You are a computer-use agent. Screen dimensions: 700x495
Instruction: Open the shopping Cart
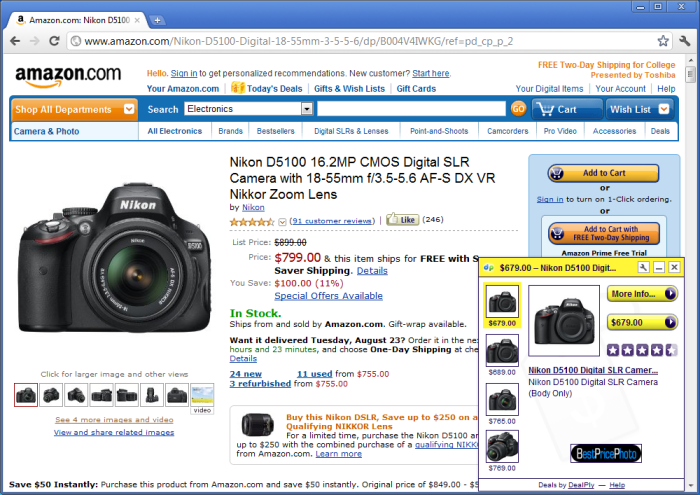click(567, 109)
